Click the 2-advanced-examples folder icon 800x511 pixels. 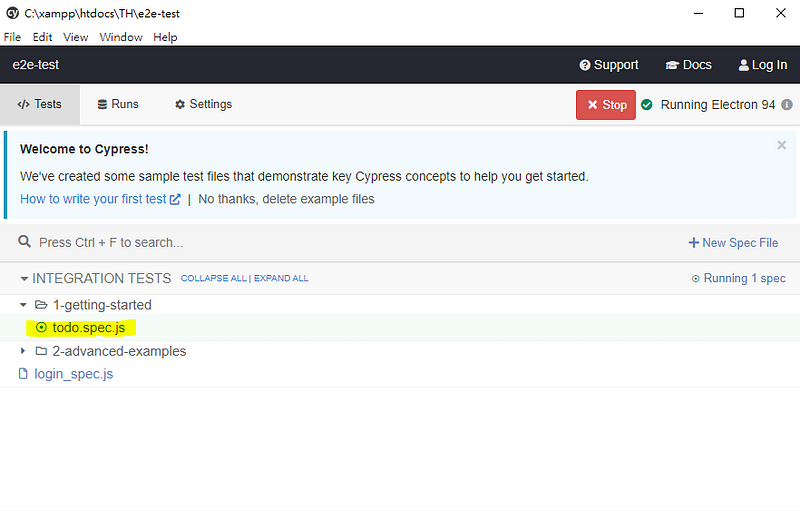point(41,351)
